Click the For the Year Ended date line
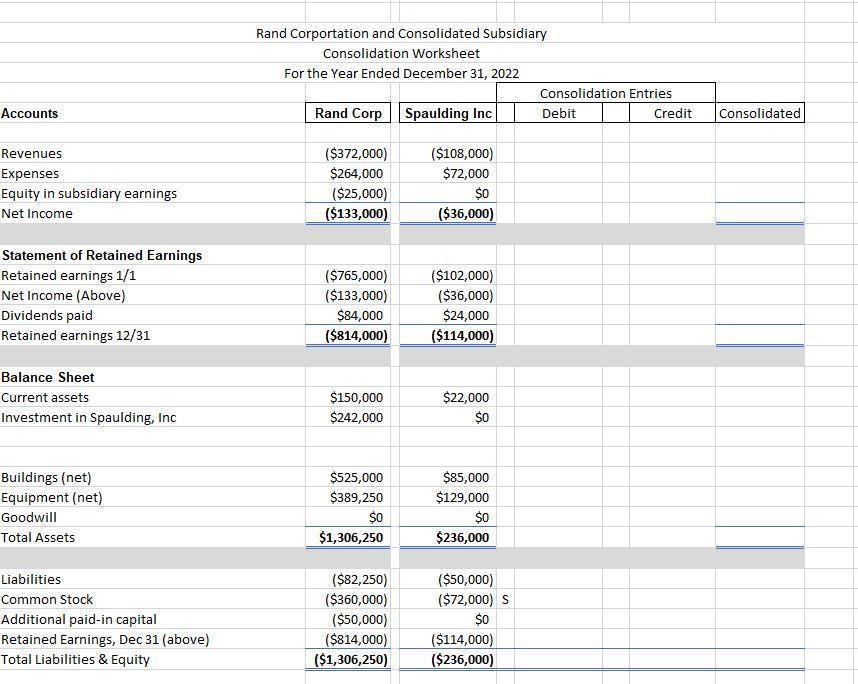 click(x=401, y=73)
